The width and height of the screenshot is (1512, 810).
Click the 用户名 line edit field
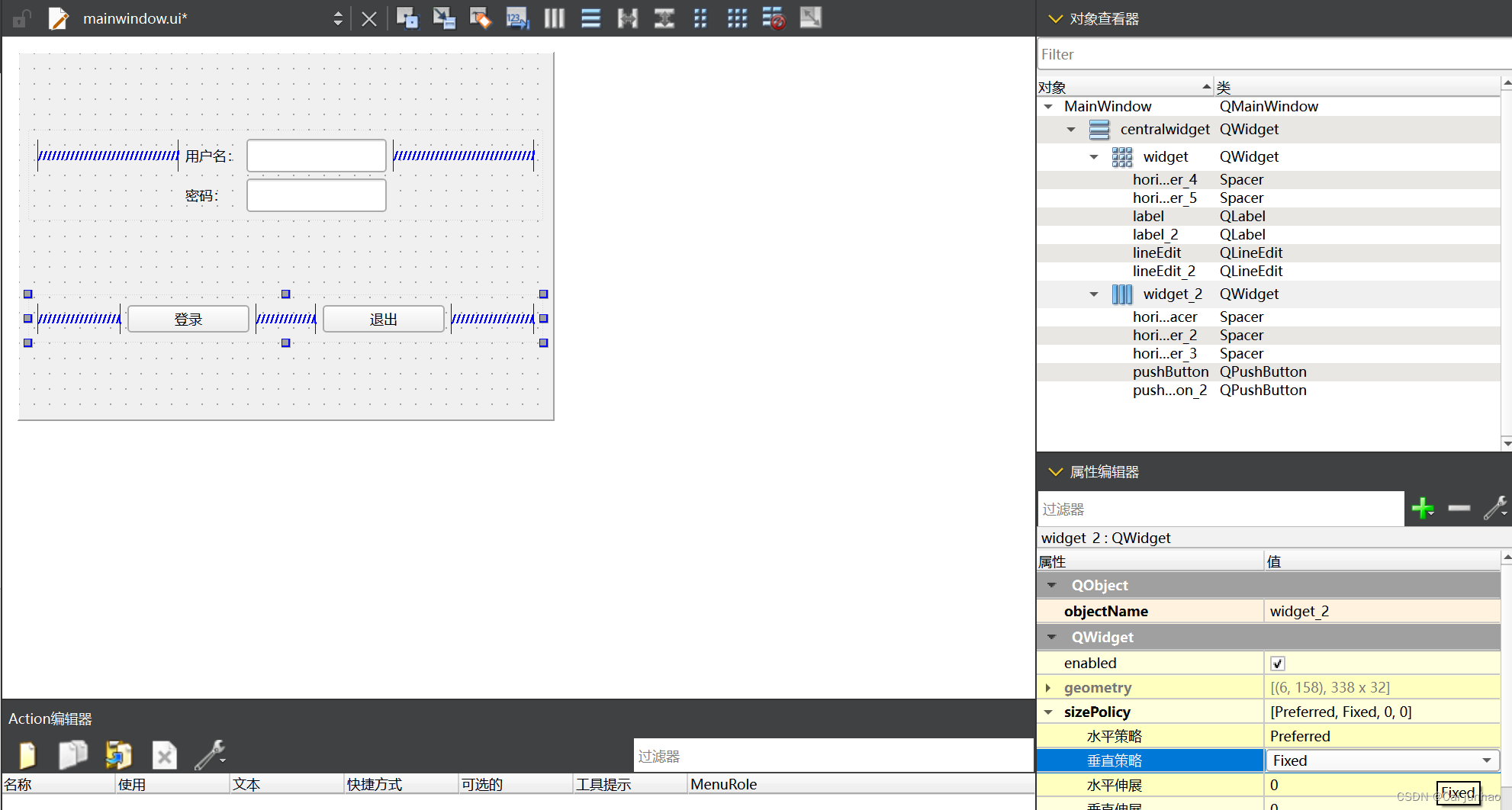[317, 156]
